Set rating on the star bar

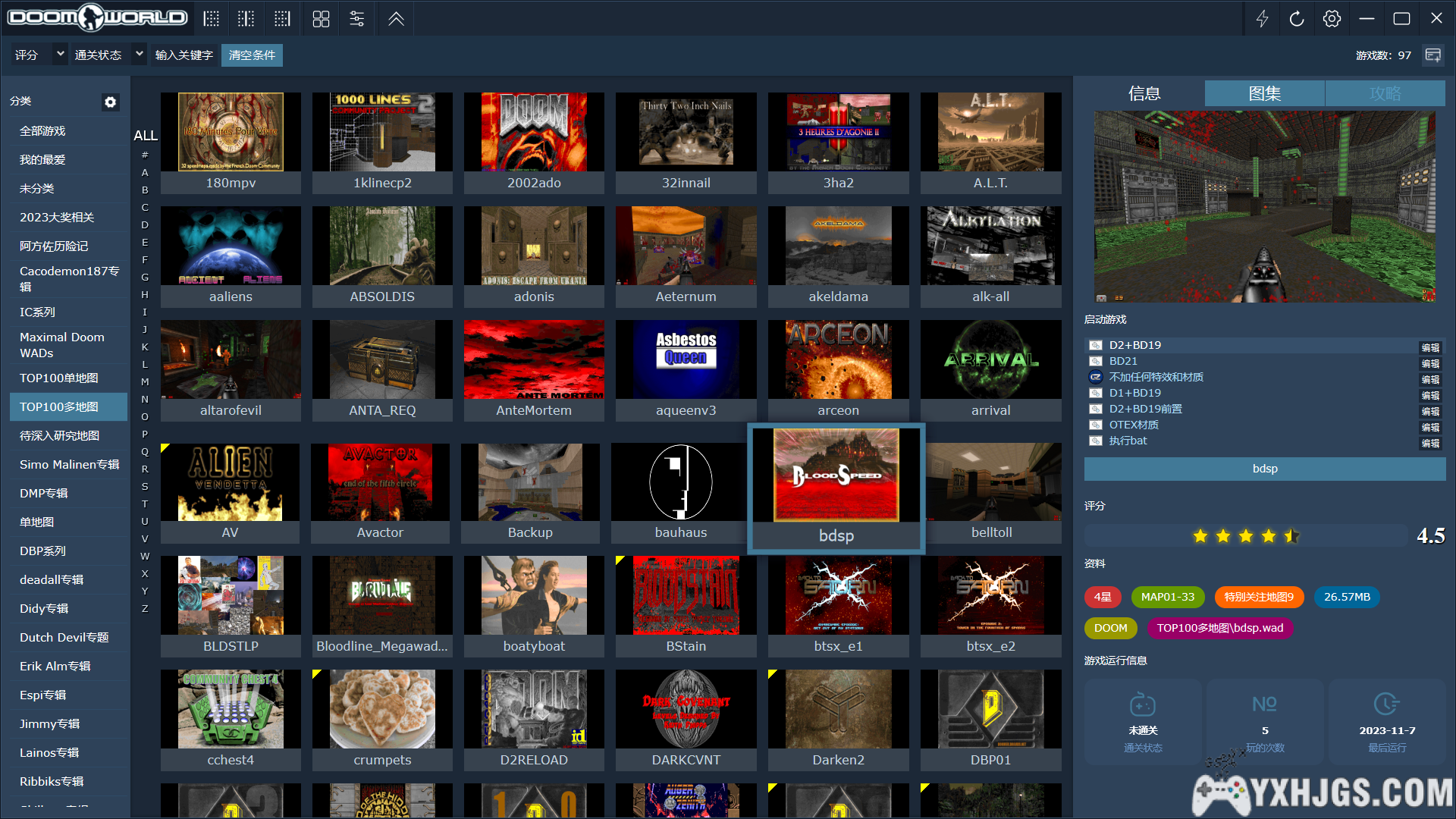pyautogui.click(x=1245, y=536)
